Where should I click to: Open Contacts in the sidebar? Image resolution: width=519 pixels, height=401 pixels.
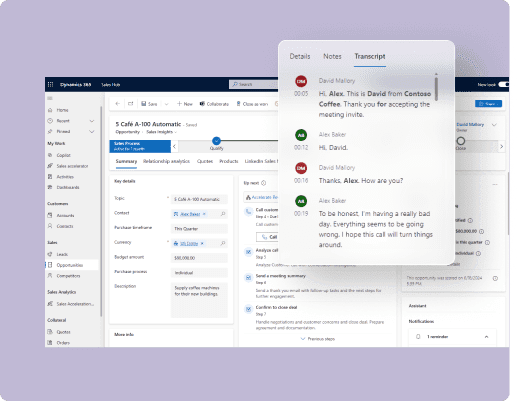click(x=65, y=226)
